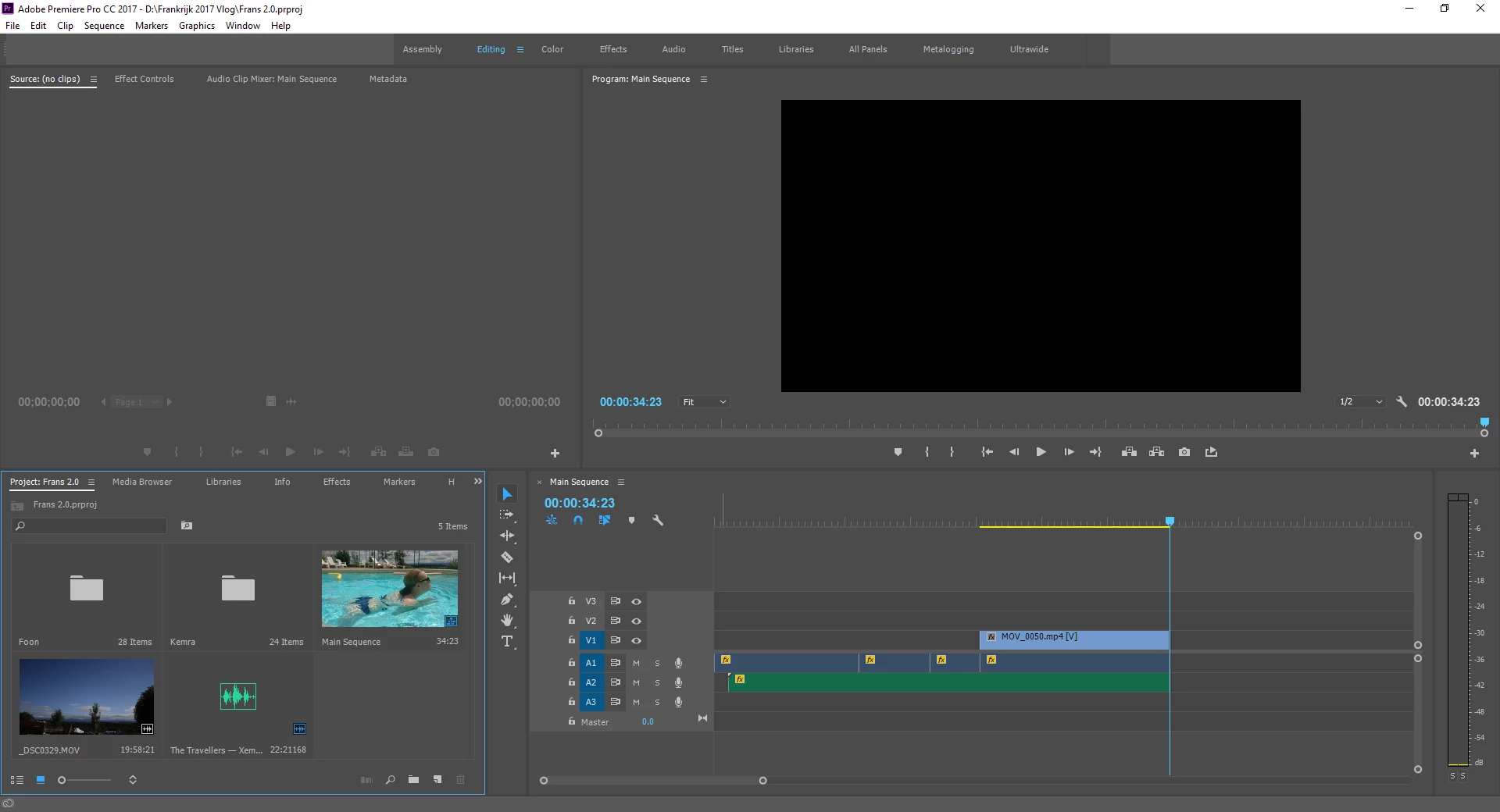Click the Program monitor timecode 00:00:34:23
1500x812 pixels.
coord(630,402)
